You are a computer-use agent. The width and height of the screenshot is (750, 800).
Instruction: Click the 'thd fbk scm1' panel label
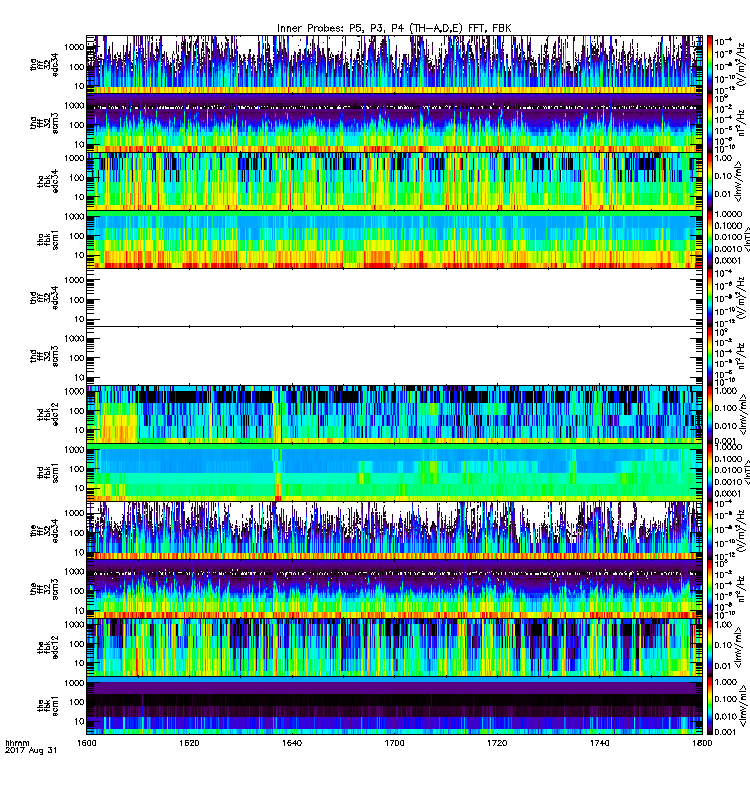tap(48, 472)
